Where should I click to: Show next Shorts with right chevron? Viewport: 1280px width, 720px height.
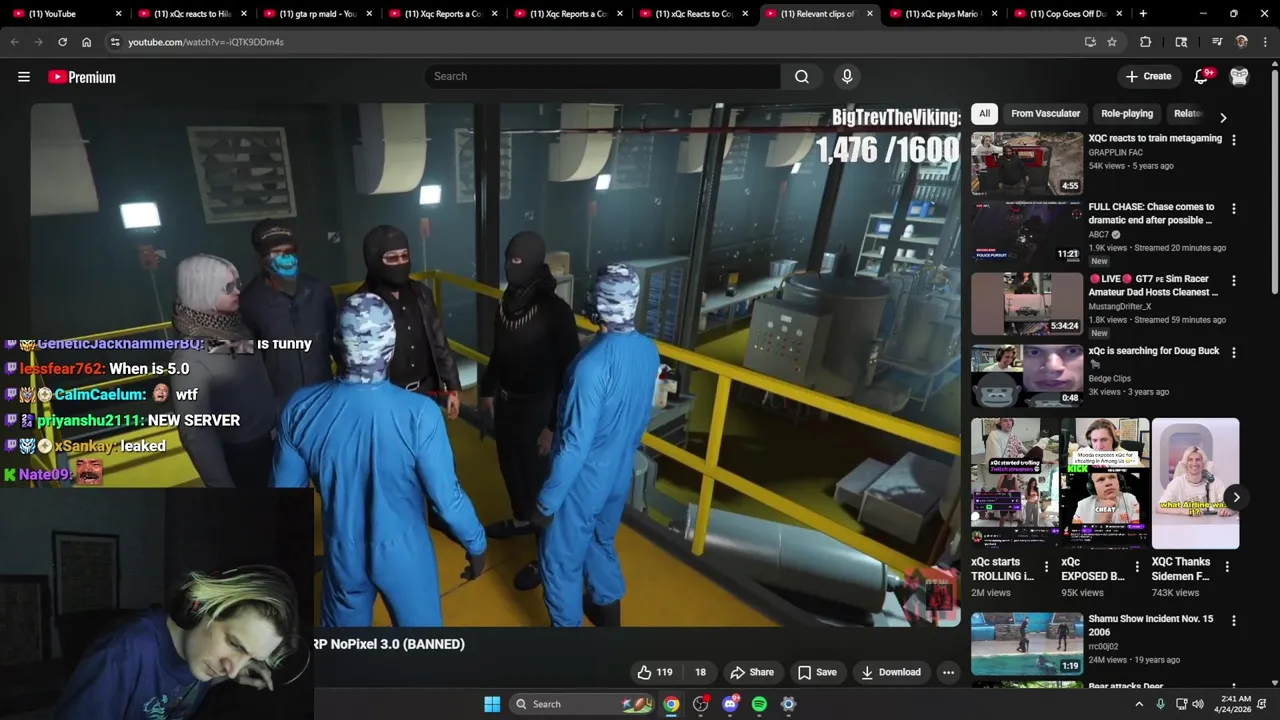(x=1236, y=497)
